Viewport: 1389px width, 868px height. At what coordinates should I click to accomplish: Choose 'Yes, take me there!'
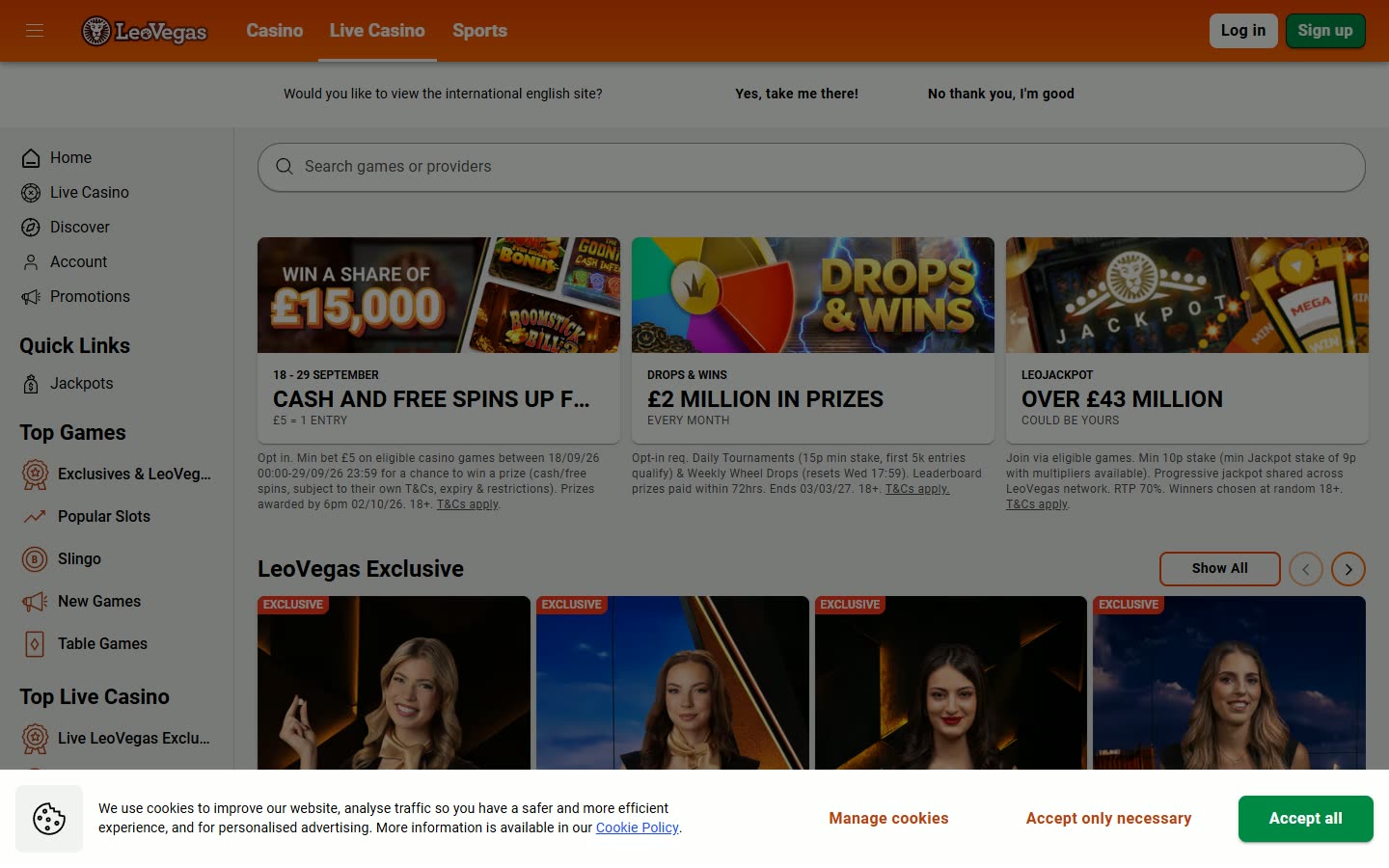tap(797, 94)
